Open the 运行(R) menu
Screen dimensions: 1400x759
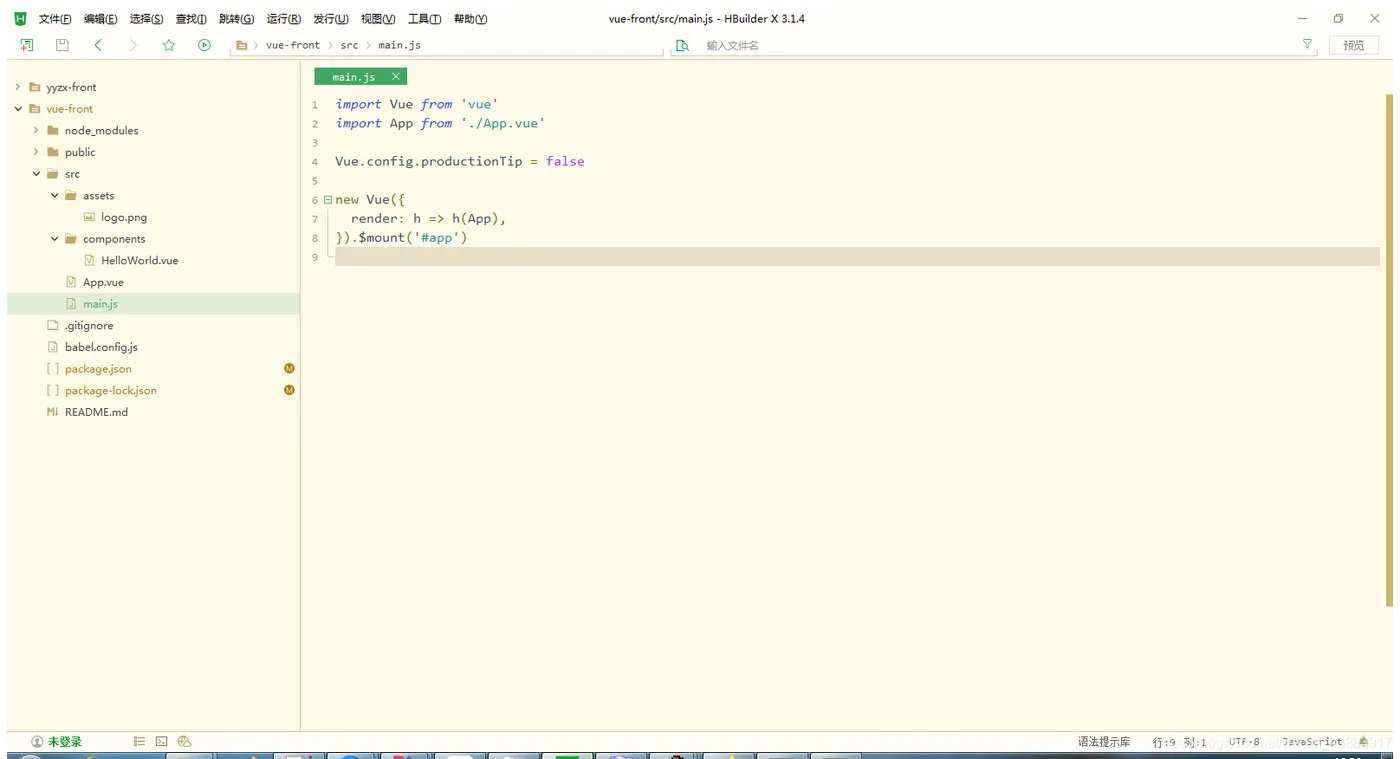coord(283,19)
